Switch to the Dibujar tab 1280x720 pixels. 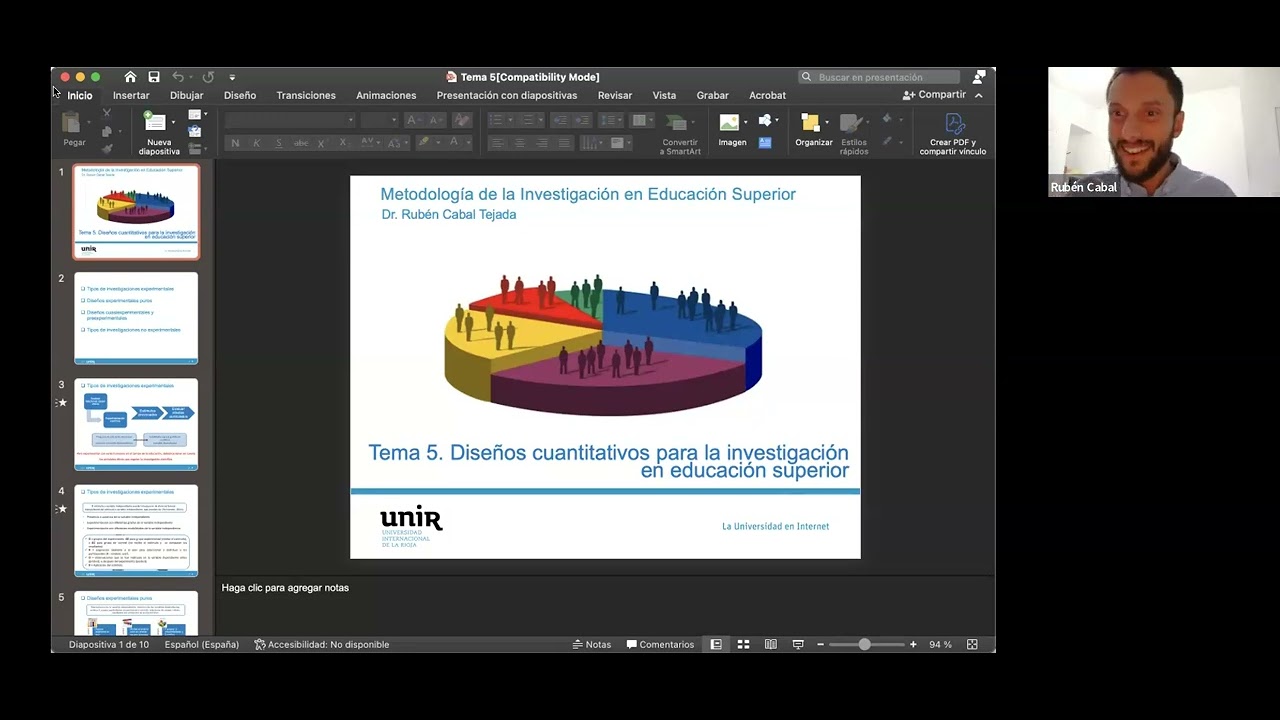(x=186, y=95)
